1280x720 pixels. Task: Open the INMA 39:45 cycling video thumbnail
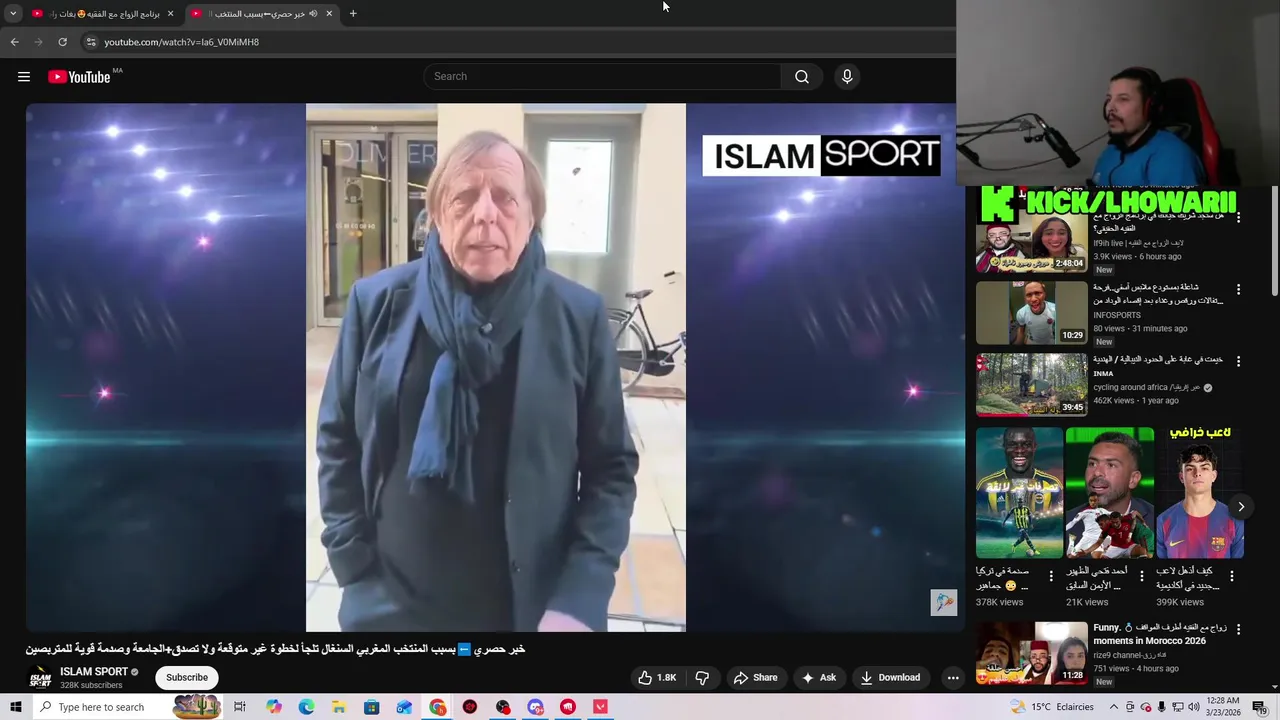(1031, 385)
